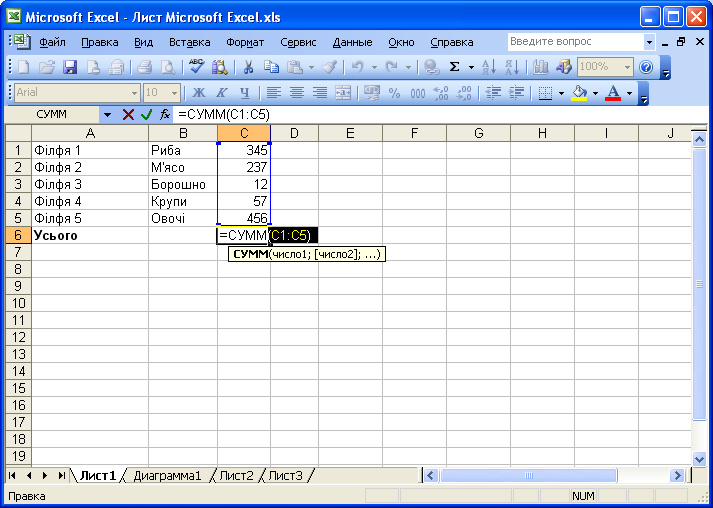Apply the red Font Color A
Image resolution: width=713 pixels, height=508 pixels.
613,94
